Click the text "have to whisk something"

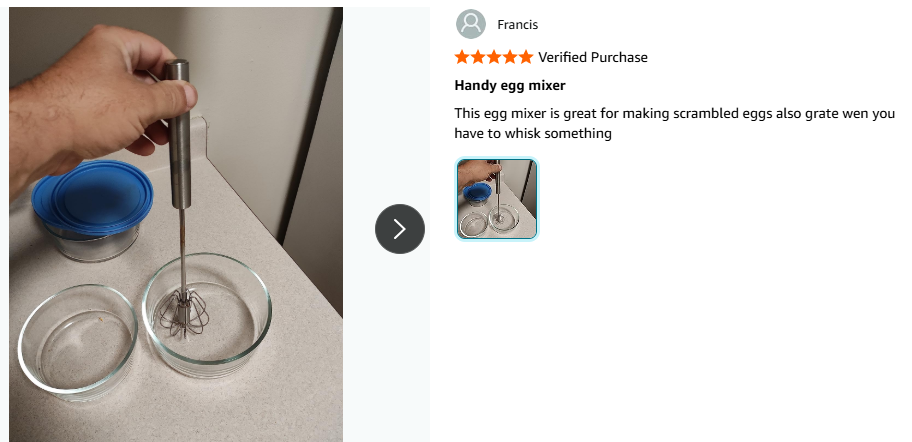[x=533, y=133]
